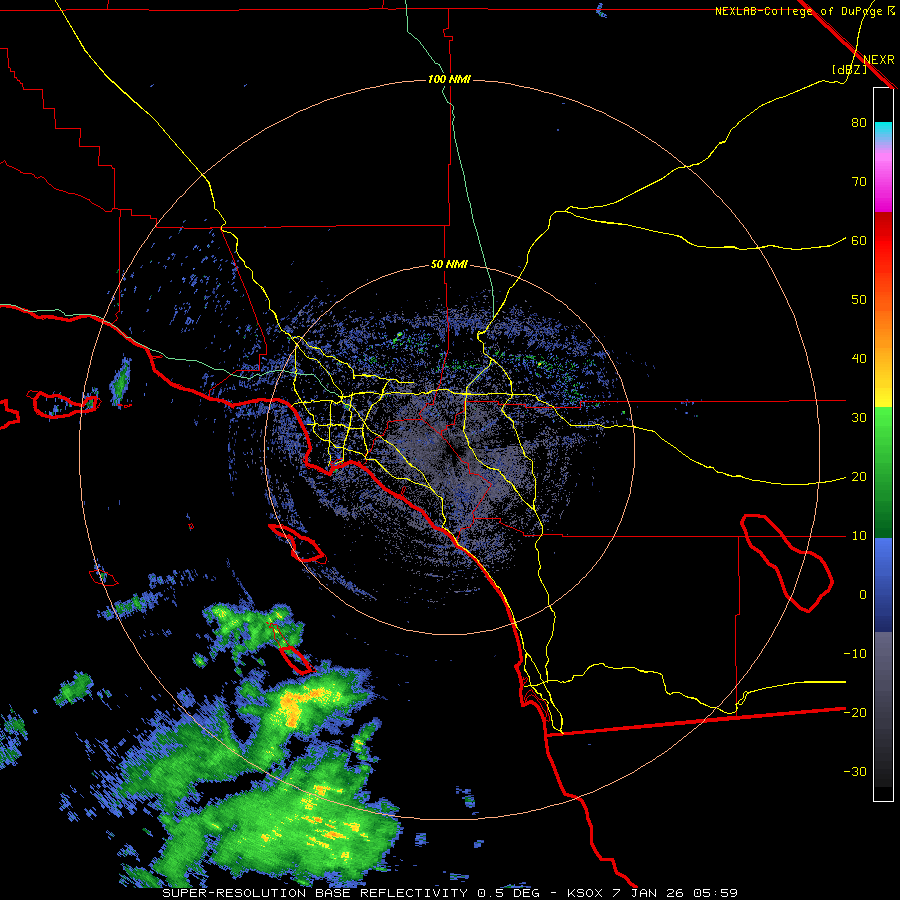Click the -20 value on dBZ scale

click(x=855, y=712)
